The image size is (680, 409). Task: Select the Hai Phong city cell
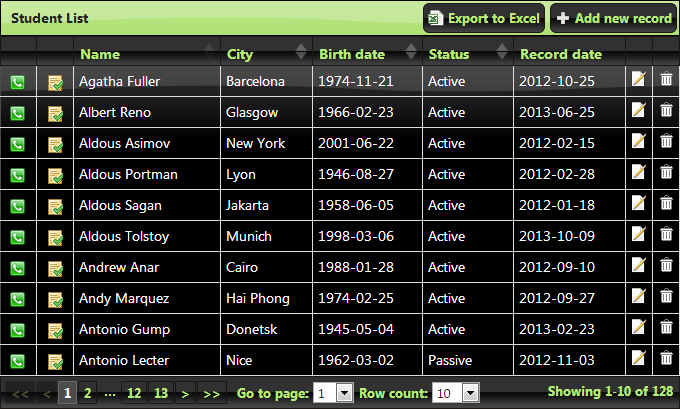pyautogui.click(x=267, y=298)
